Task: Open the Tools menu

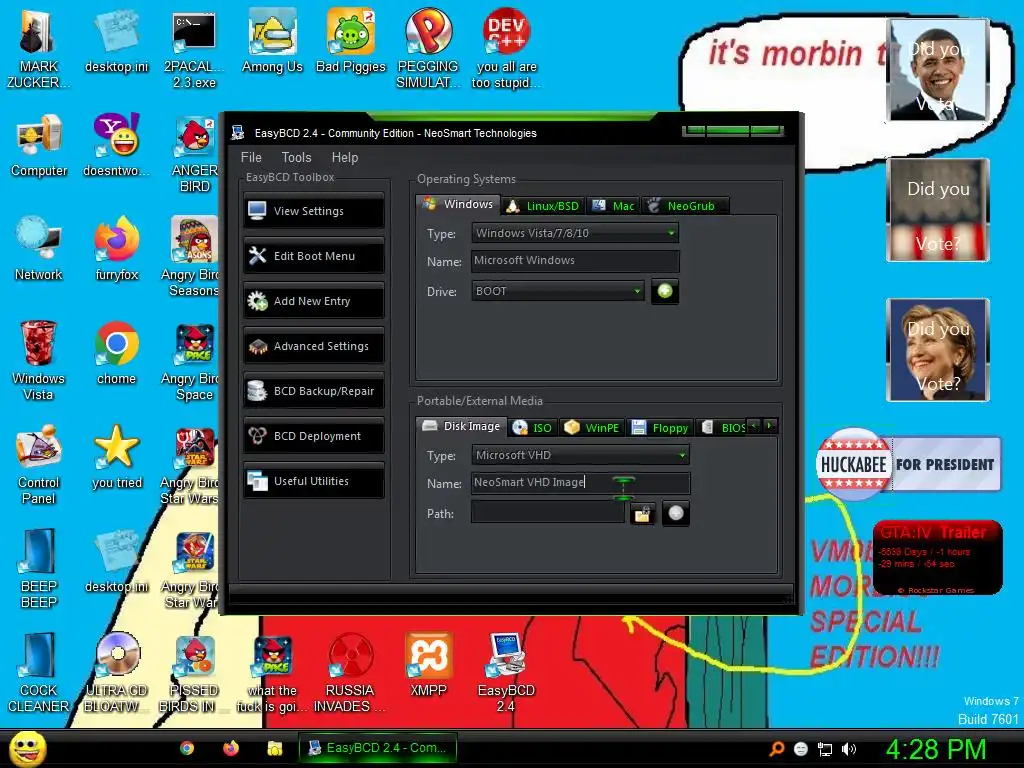Action: [x=296, y=157]
